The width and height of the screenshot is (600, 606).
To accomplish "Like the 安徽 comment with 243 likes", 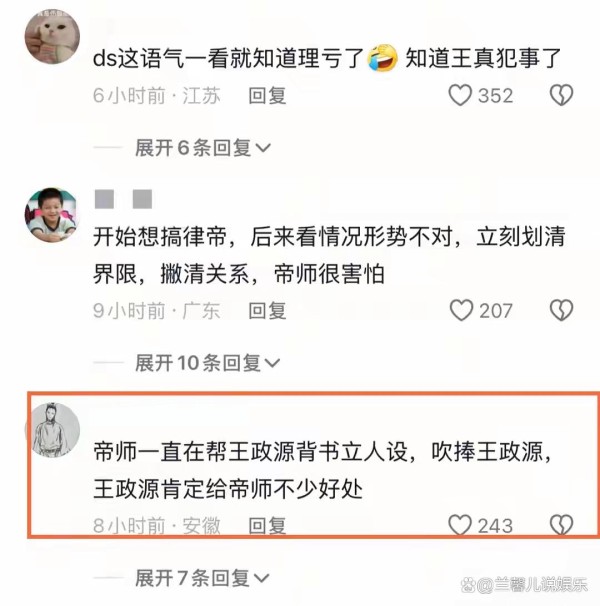I will pos(460,525).
